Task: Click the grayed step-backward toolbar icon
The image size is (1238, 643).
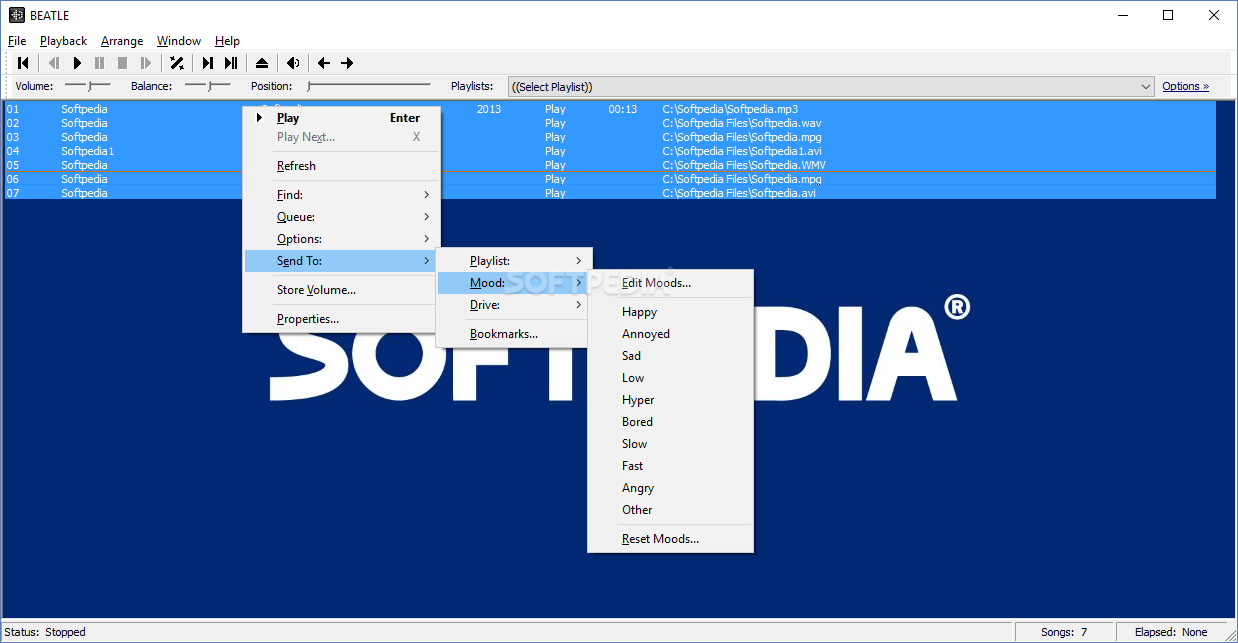Action: click(x=54, y=63)
